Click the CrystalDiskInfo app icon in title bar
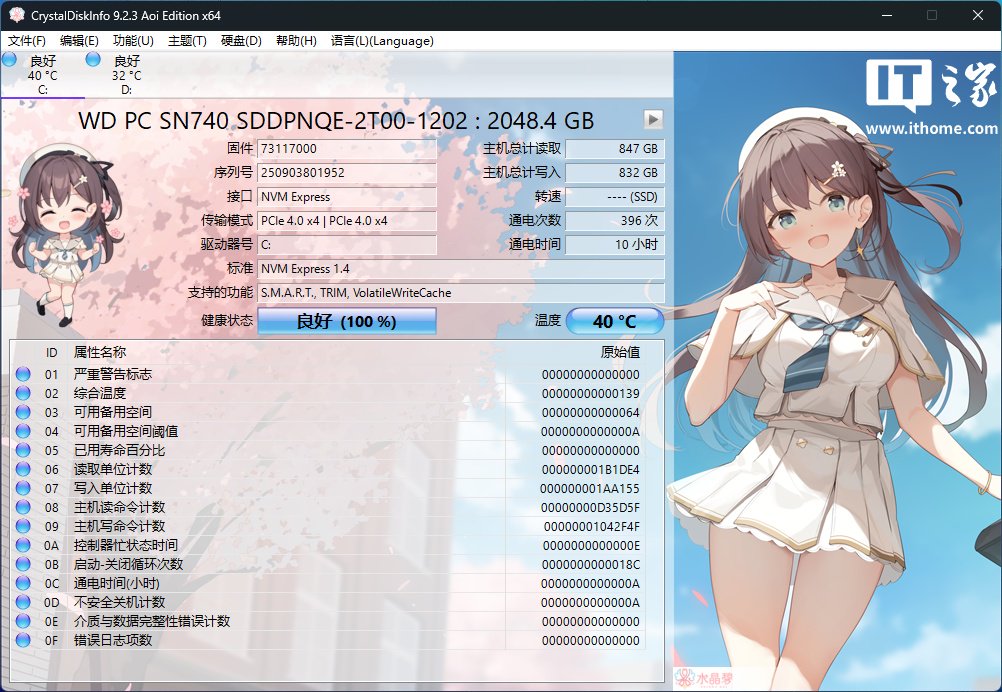The image size is (1002, 692). click(x=17, y=15)
